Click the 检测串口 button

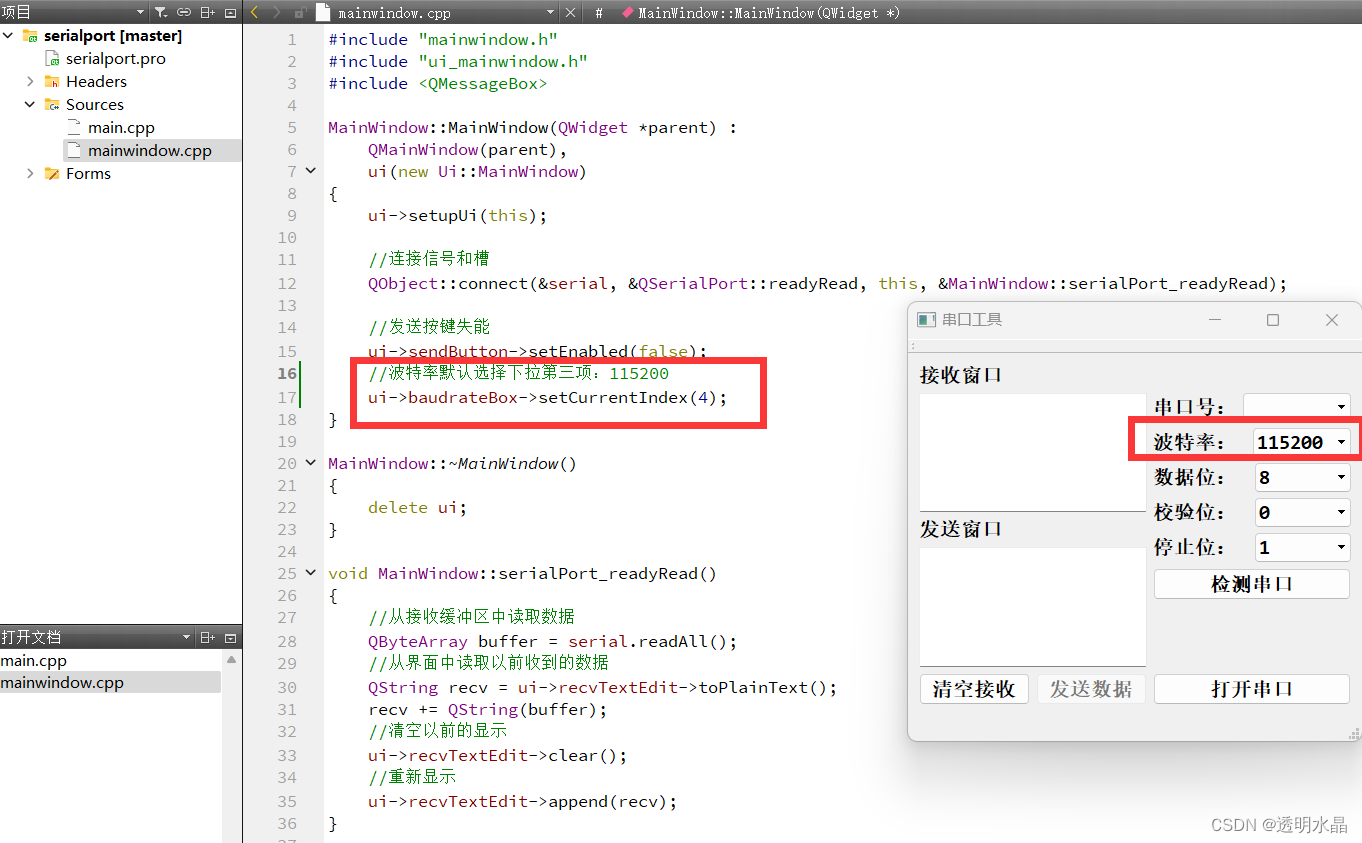click(1251, 583)
